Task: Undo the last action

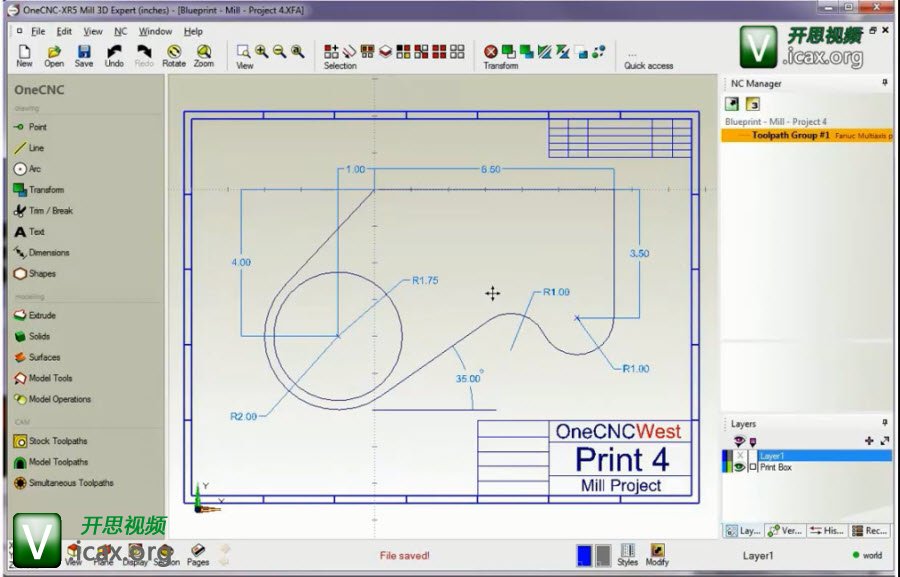Action: 114,56
